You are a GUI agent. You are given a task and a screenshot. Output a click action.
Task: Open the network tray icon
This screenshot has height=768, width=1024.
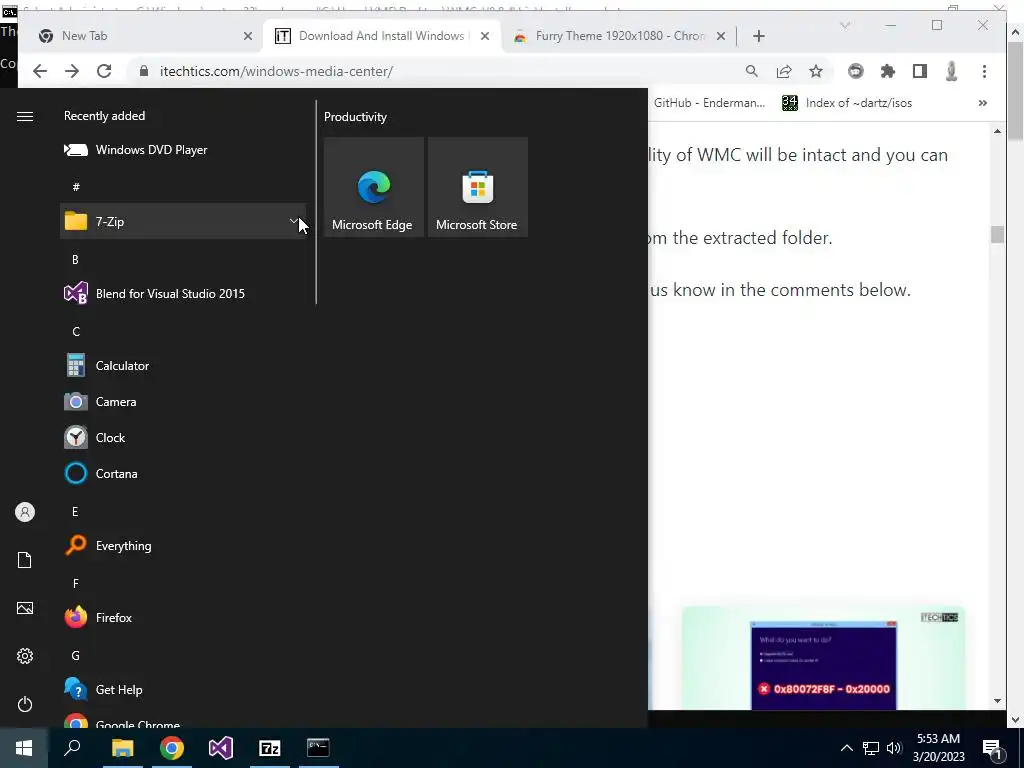[871, 748]
